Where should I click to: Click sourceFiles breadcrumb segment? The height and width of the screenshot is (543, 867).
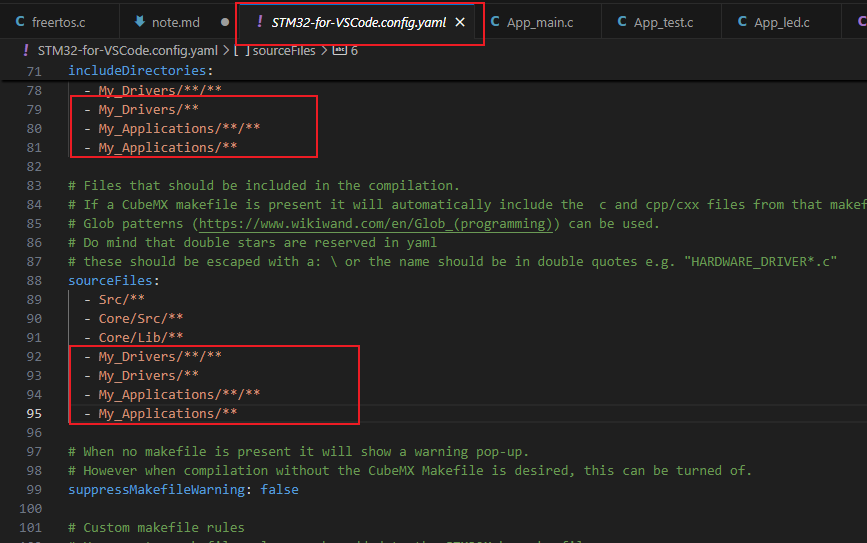tap(284, 50)
